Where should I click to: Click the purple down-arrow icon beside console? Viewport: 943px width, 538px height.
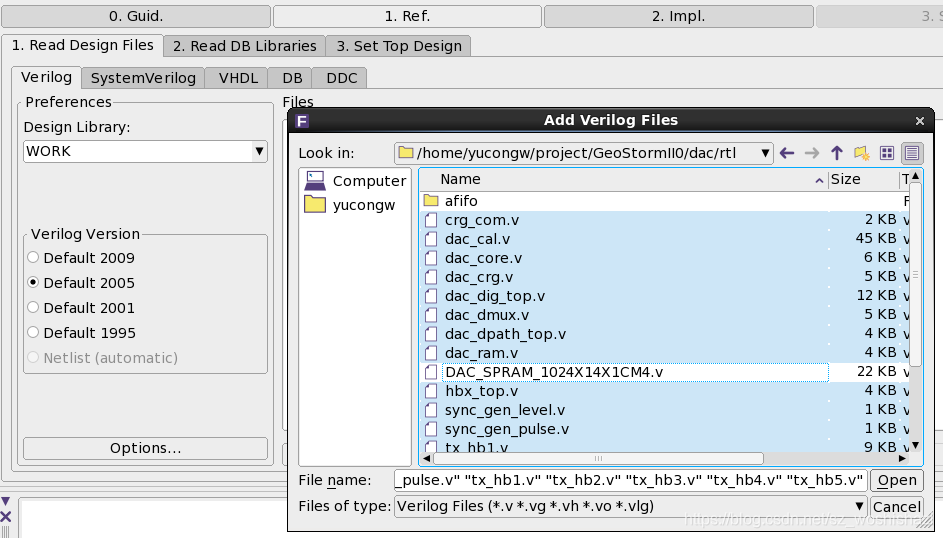pyautogui.click(x=5, y=501)
